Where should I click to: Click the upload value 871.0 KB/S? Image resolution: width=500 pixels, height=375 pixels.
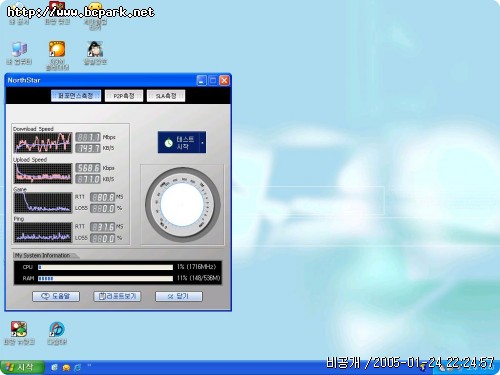coord(88,179)
